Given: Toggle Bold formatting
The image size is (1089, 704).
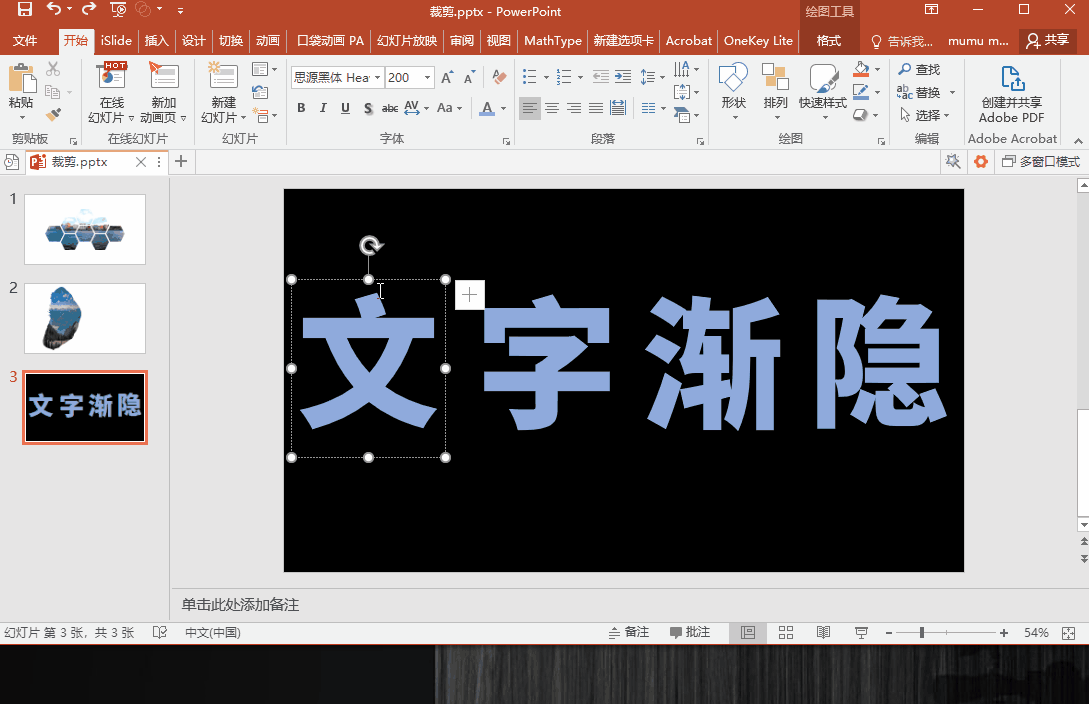Looking at the screenshot, I should point(301,108).
